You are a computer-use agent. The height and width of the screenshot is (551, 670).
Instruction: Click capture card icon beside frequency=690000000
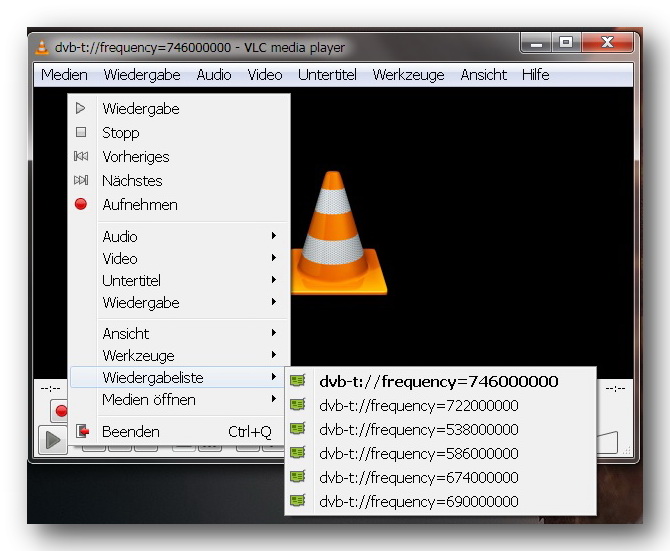(298, 500)
